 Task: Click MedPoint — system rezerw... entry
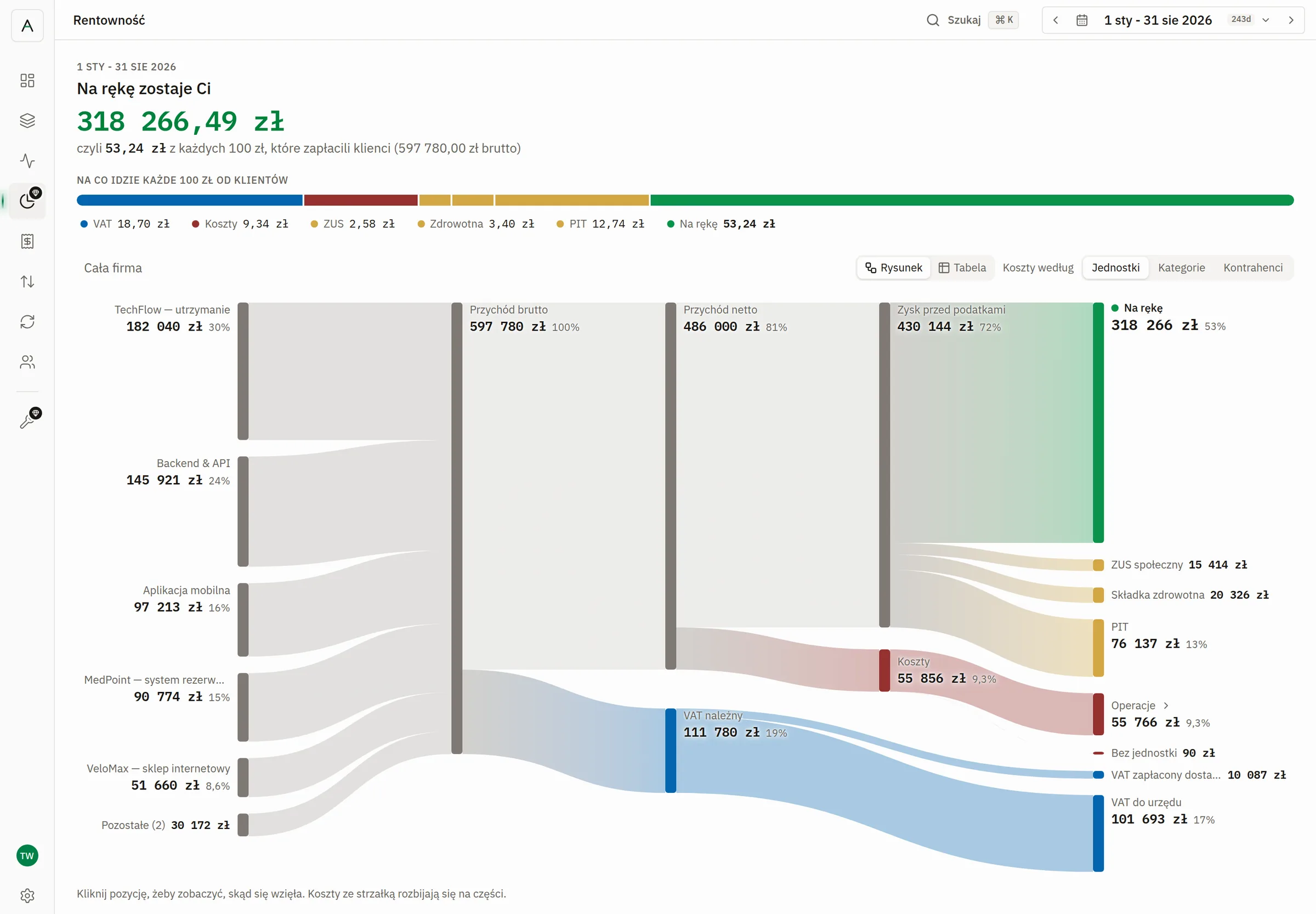[x=156, y=688]
